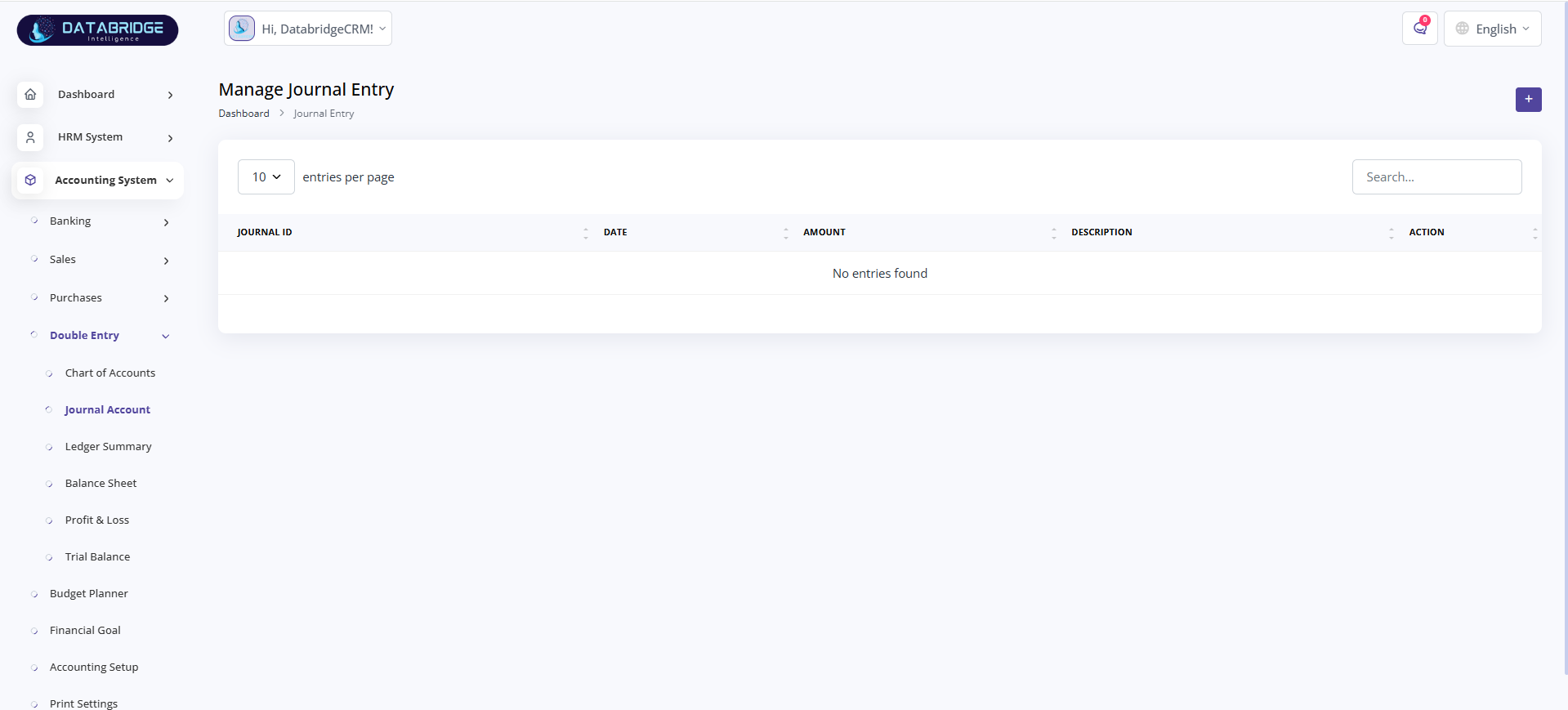The height and width of the screenshot is (710, 1568).
Task: Expand the Purchases submenu chevron
Action: click(x=166, y=298)
